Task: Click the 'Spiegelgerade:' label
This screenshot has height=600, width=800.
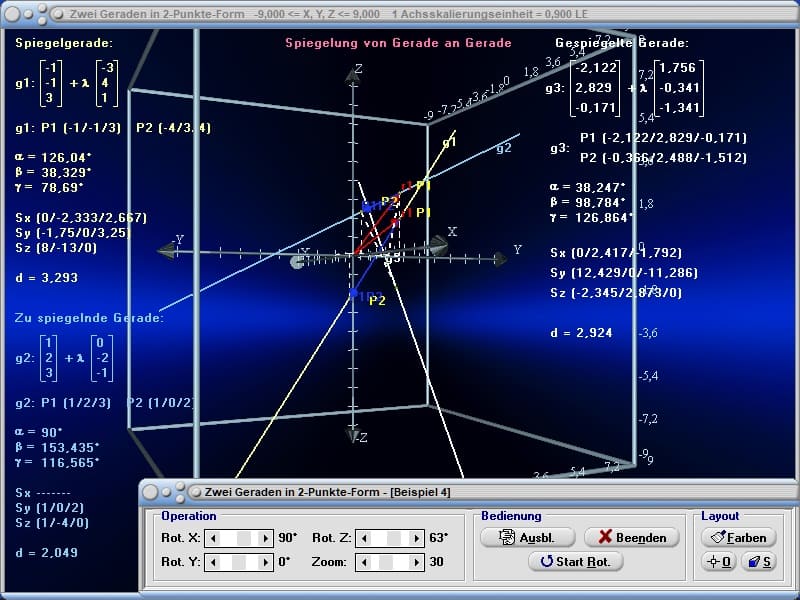Action: [x=64, y=43]
